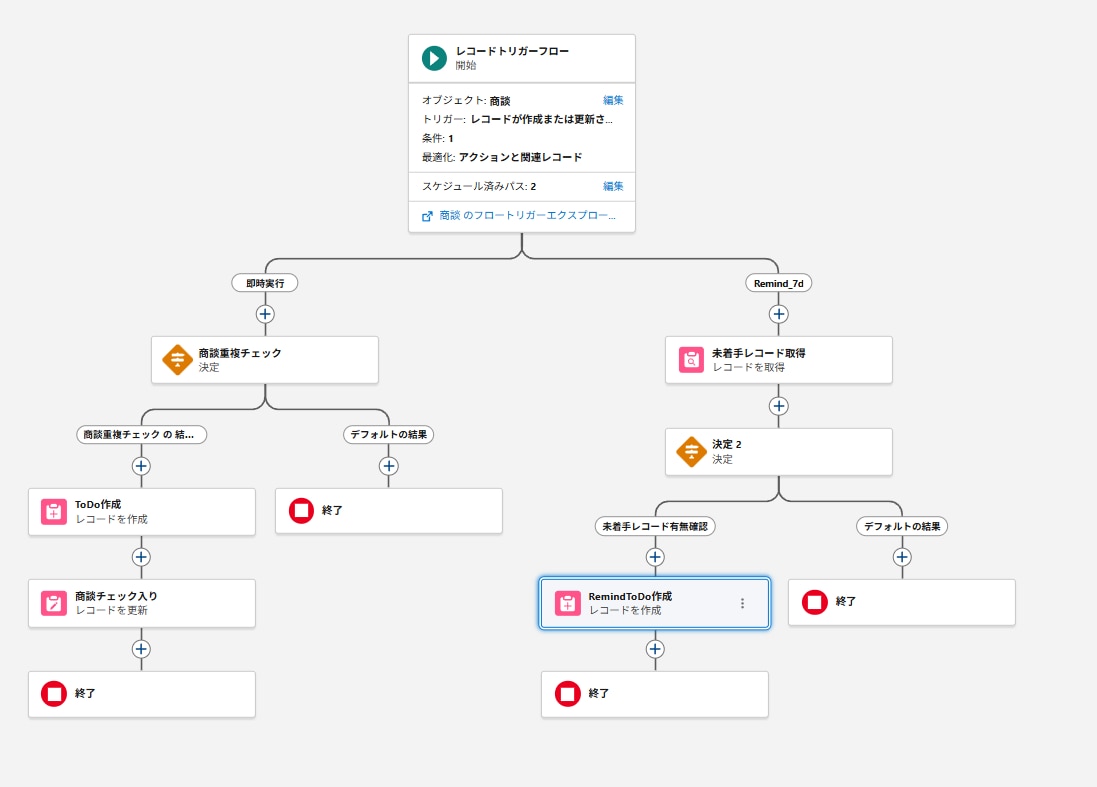Screen dimensions: 1097x787
Task: Add element below Remind_7d path label
Action: click(779, 314)
